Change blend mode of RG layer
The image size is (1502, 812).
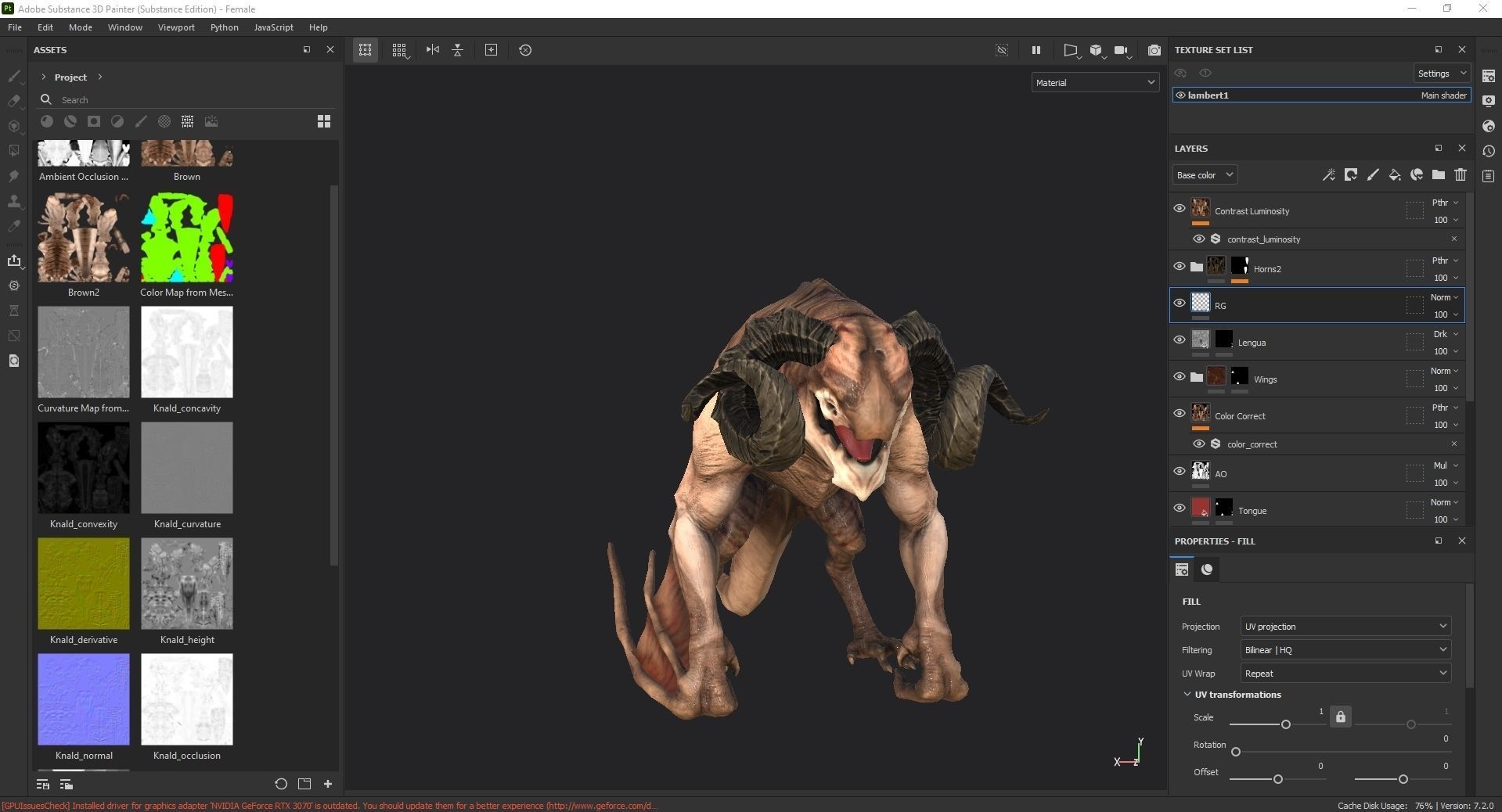pyautogui.click(x=1444, y=297)
